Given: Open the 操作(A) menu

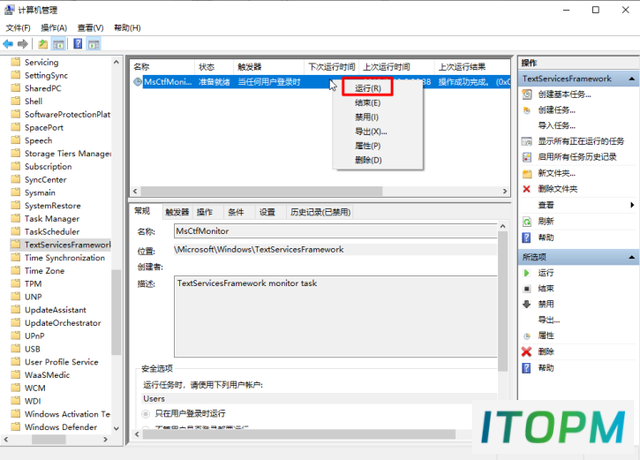Looking at the screenshot, I should tap(54, 28).
